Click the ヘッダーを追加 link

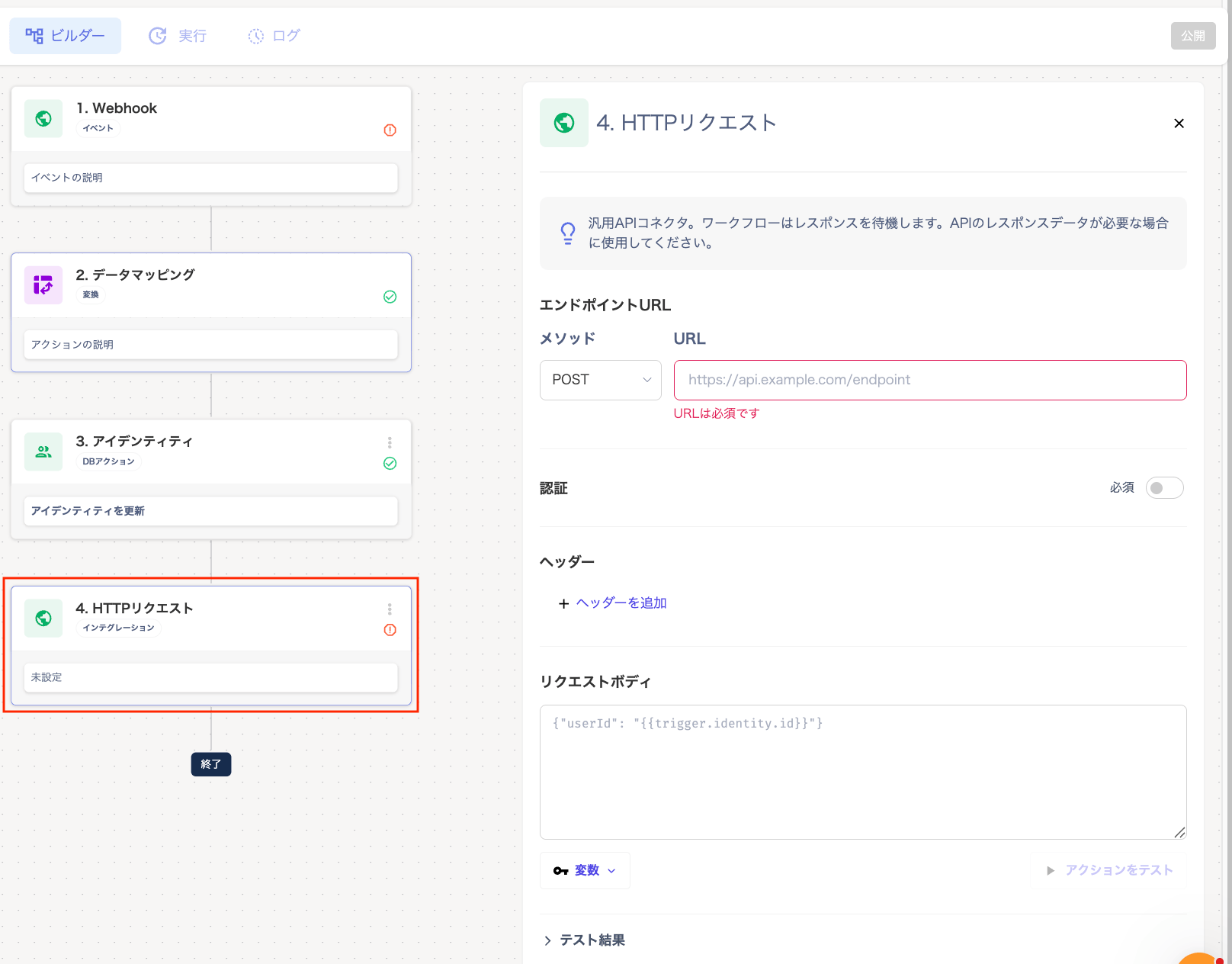coord(621,603)
